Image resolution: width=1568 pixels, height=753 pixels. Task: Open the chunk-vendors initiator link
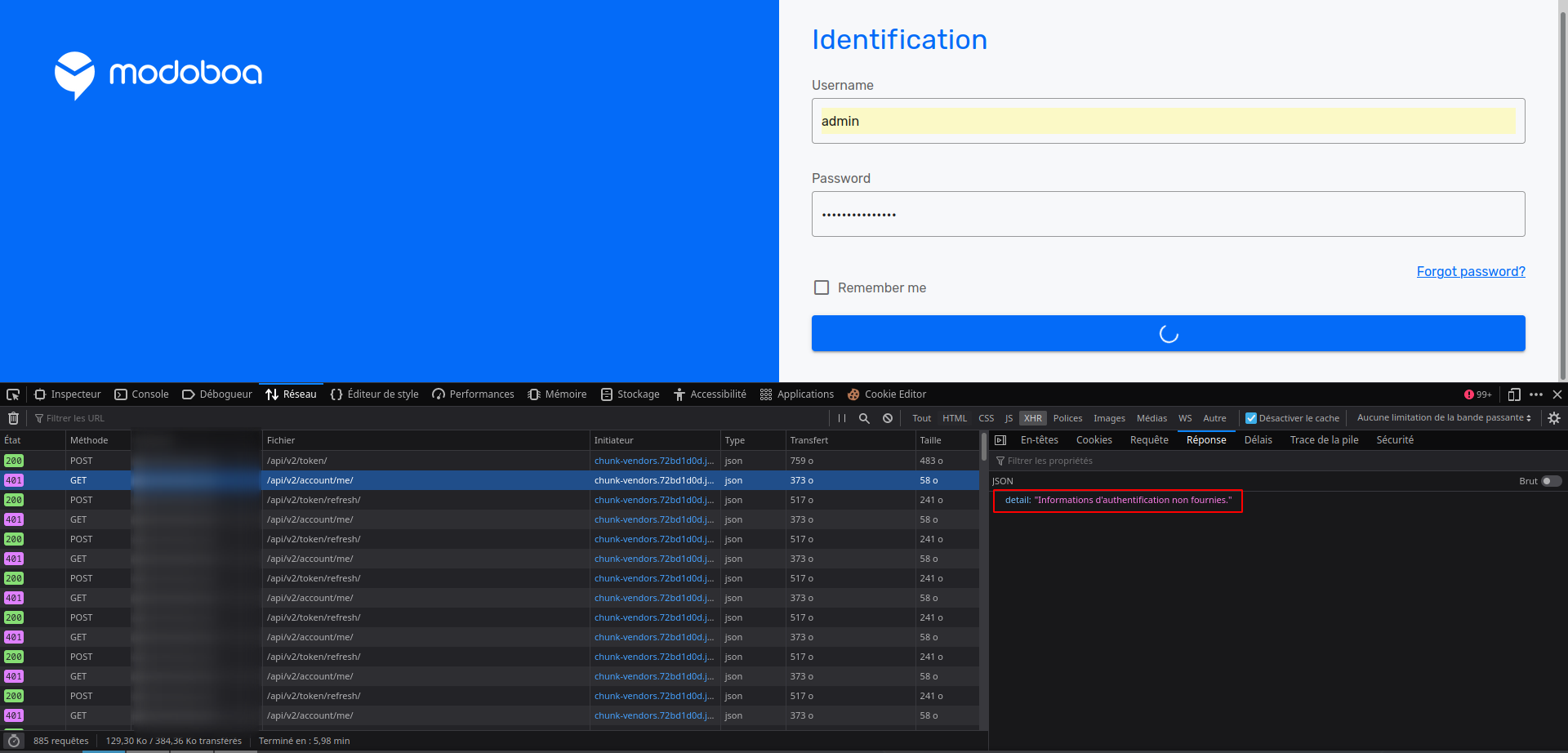[x=653, y=480]
